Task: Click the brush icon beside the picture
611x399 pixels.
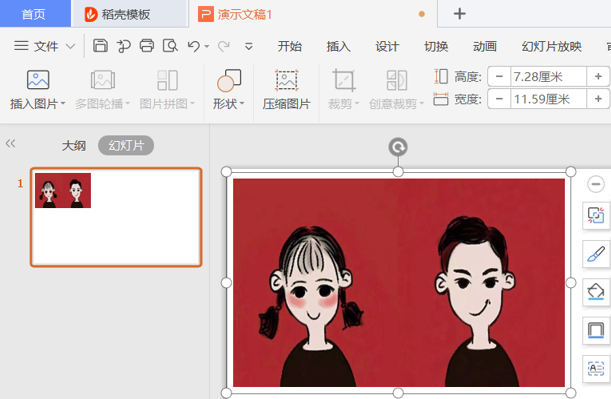Action: coord(596,254)
